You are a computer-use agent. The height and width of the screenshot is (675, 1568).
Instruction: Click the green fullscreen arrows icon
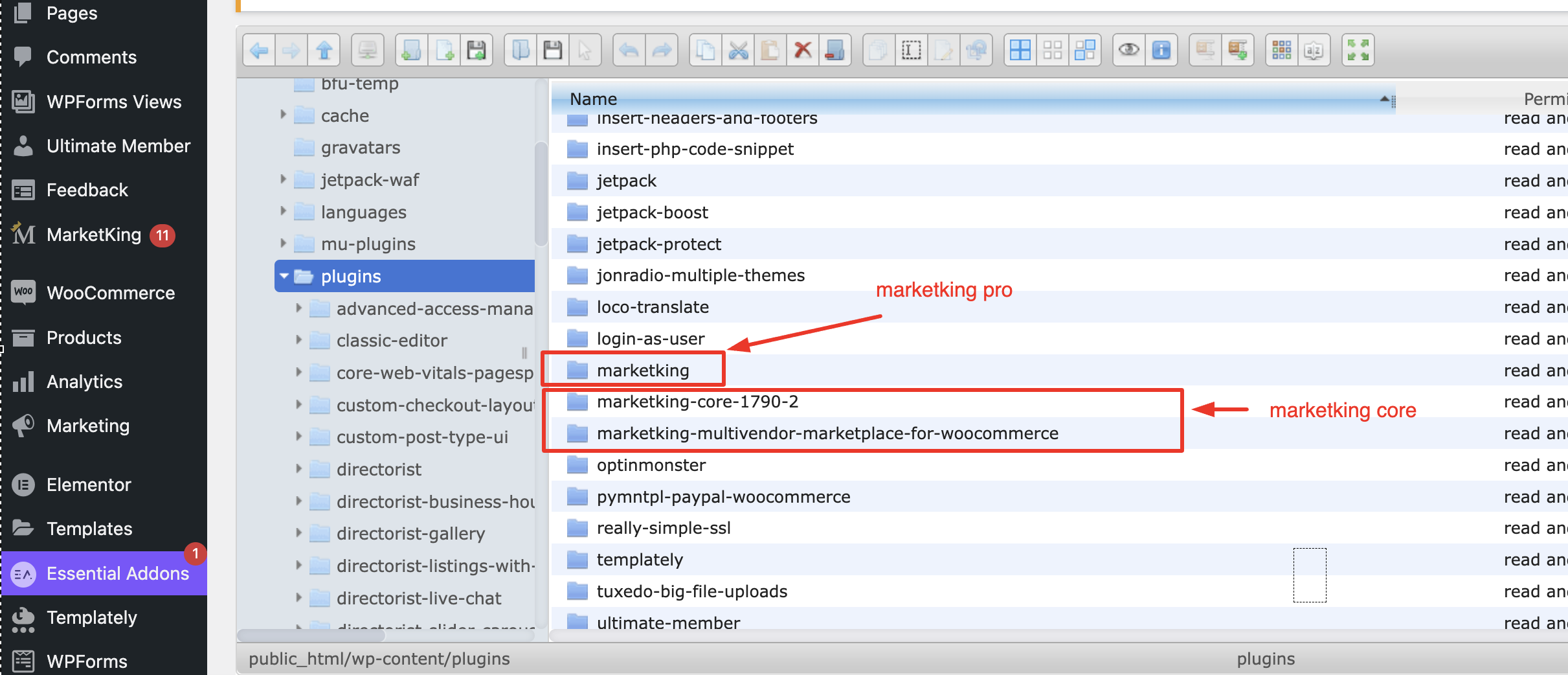[1358, 50]
